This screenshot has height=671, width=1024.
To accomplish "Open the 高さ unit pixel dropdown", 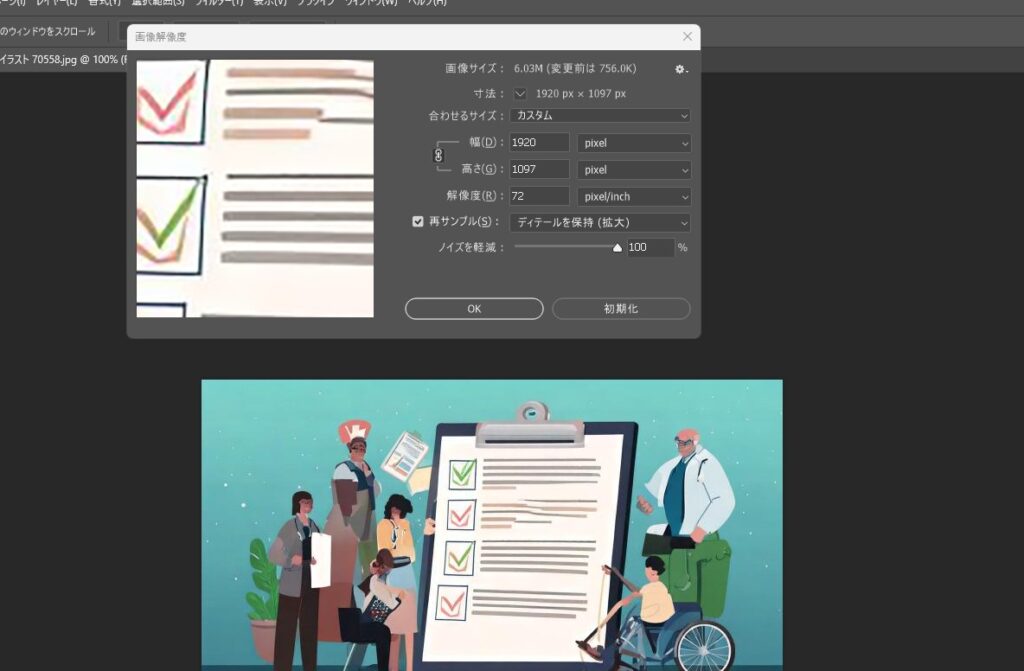I will click(633, 170).
